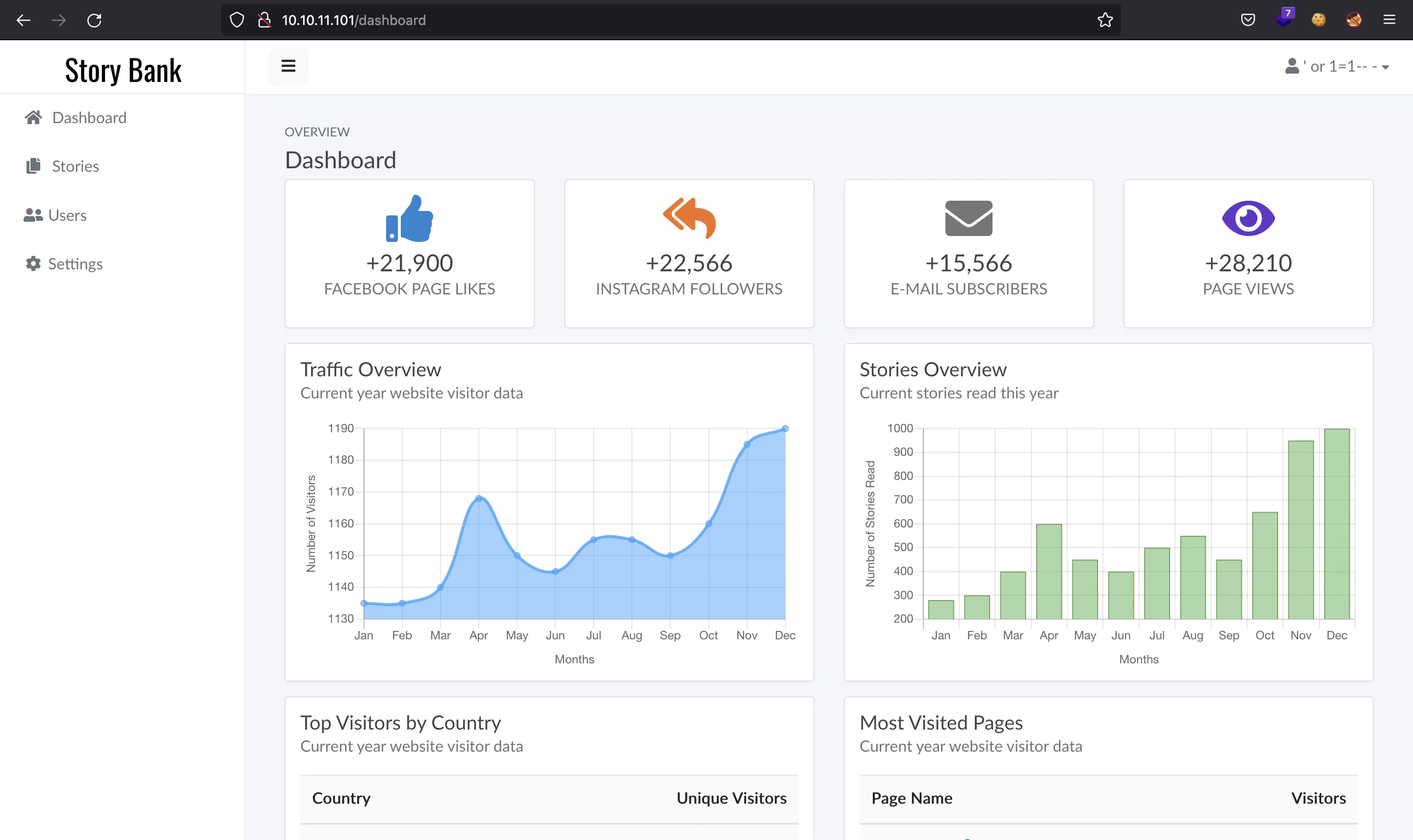Image resolution: width=1413 pixels, height=840 pixels.
Task: Click the browser forward arrow
Action: (x=59, y=21)
